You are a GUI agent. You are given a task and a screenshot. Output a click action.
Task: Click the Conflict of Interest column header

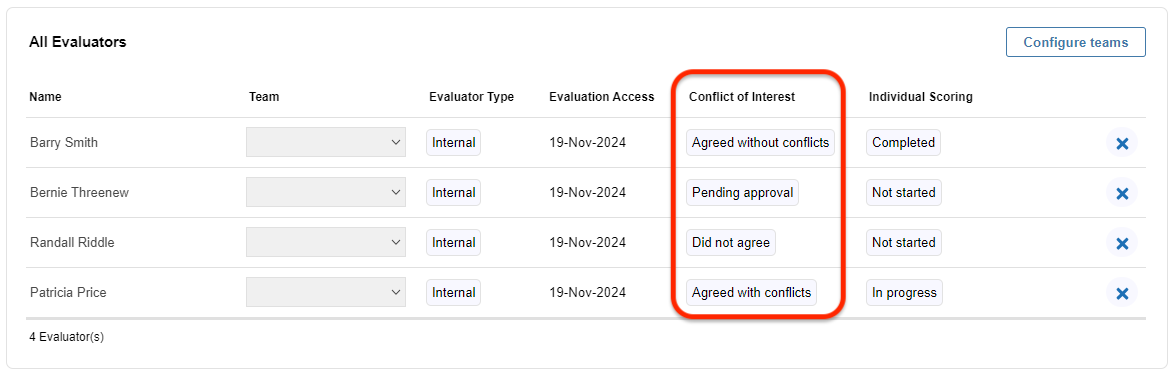pos(741,96)
